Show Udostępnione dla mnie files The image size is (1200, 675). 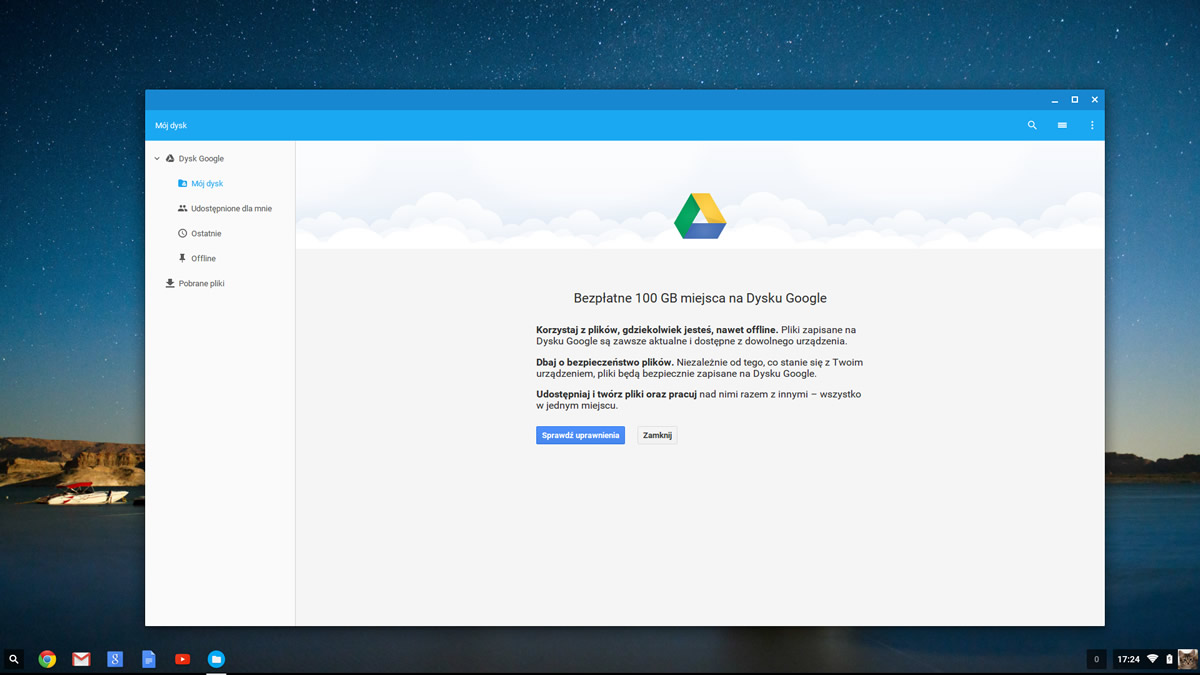tap(231, 208)
